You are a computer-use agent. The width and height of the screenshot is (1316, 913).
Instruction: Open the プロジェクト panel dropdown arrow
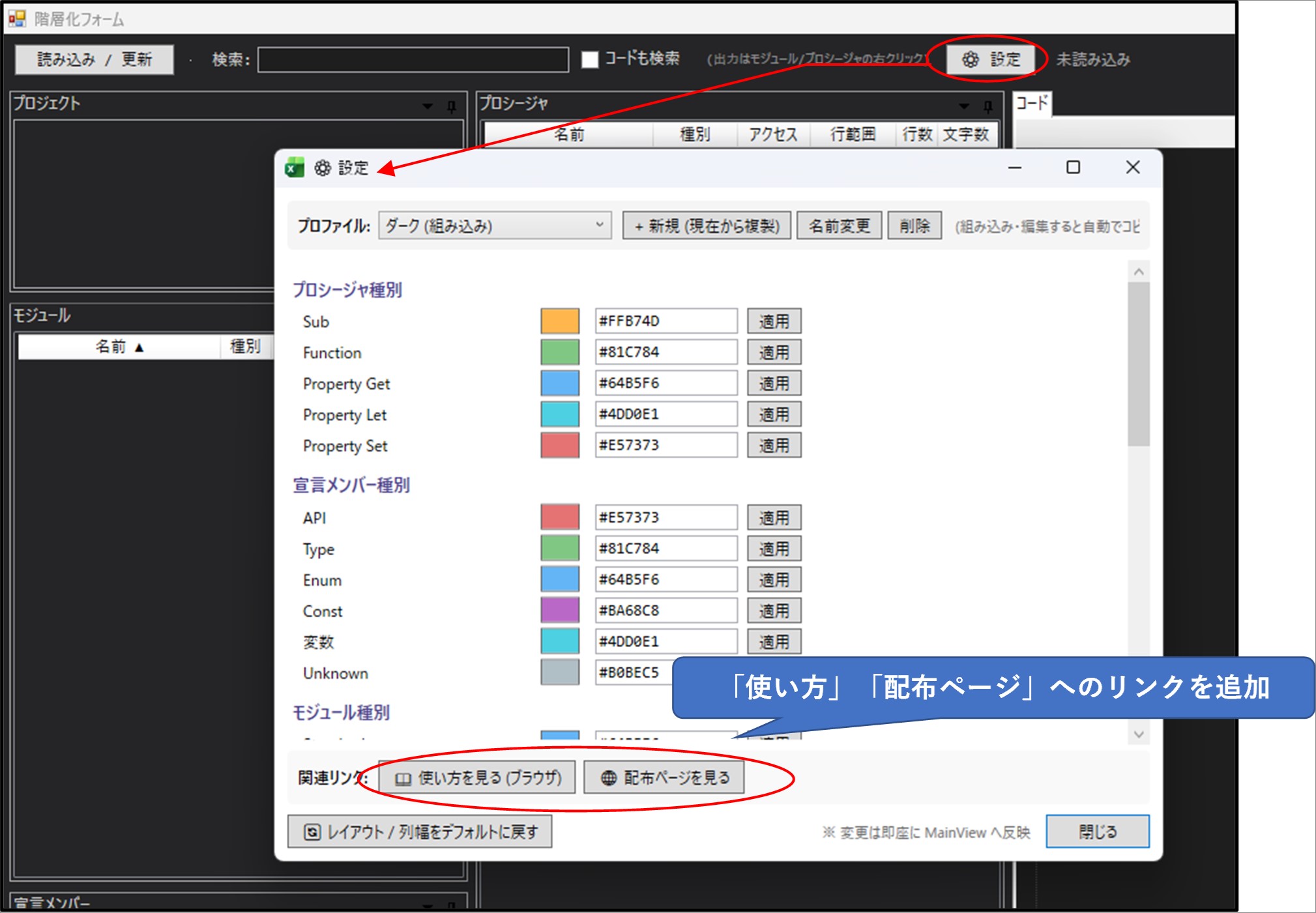428,106
